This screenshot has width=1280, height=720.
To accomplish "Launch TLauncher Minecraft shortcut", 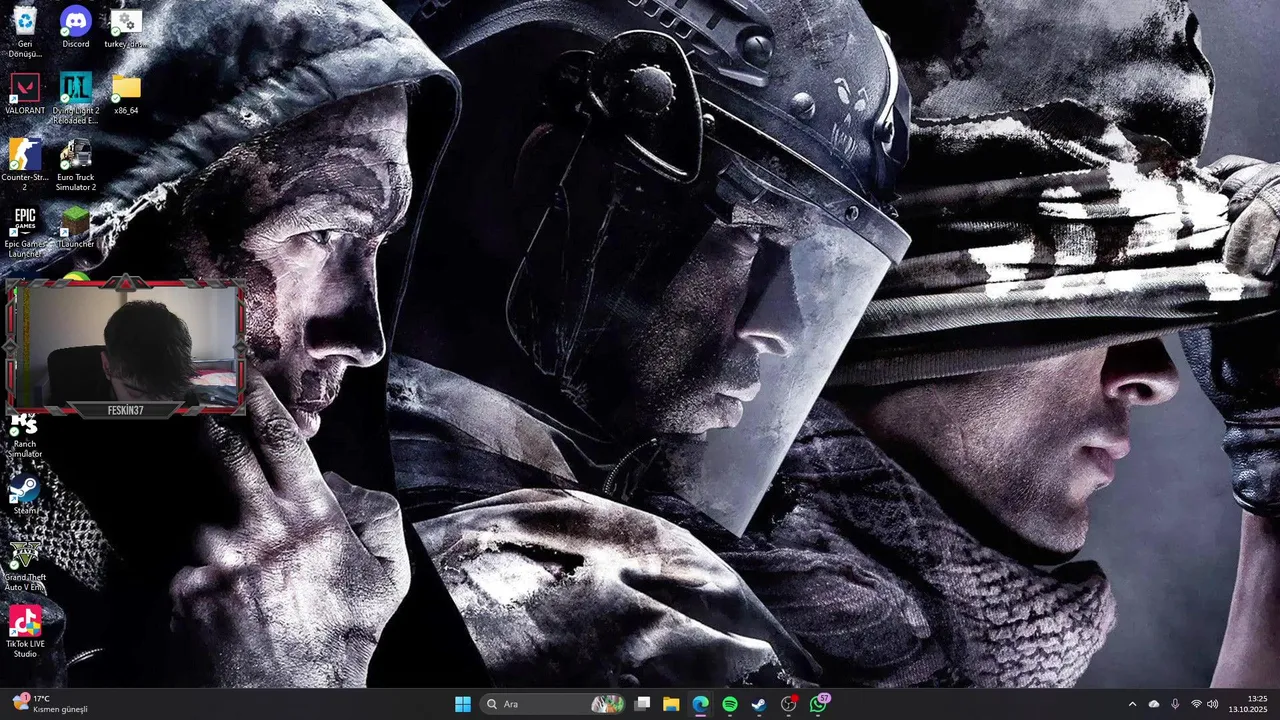I will point(76,227).
